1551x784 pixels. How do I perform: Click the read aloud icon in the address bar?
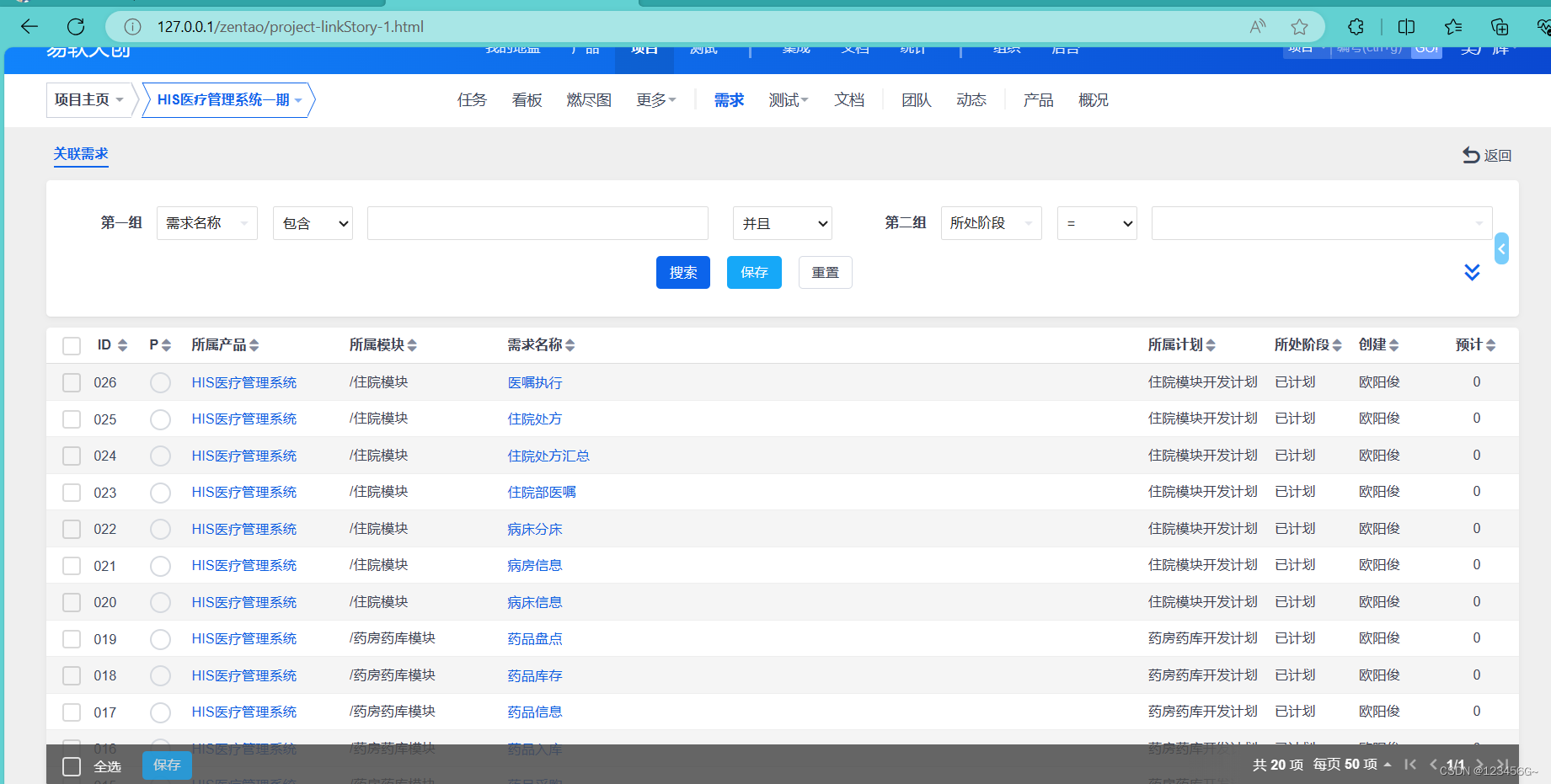tap(1258, 27)
